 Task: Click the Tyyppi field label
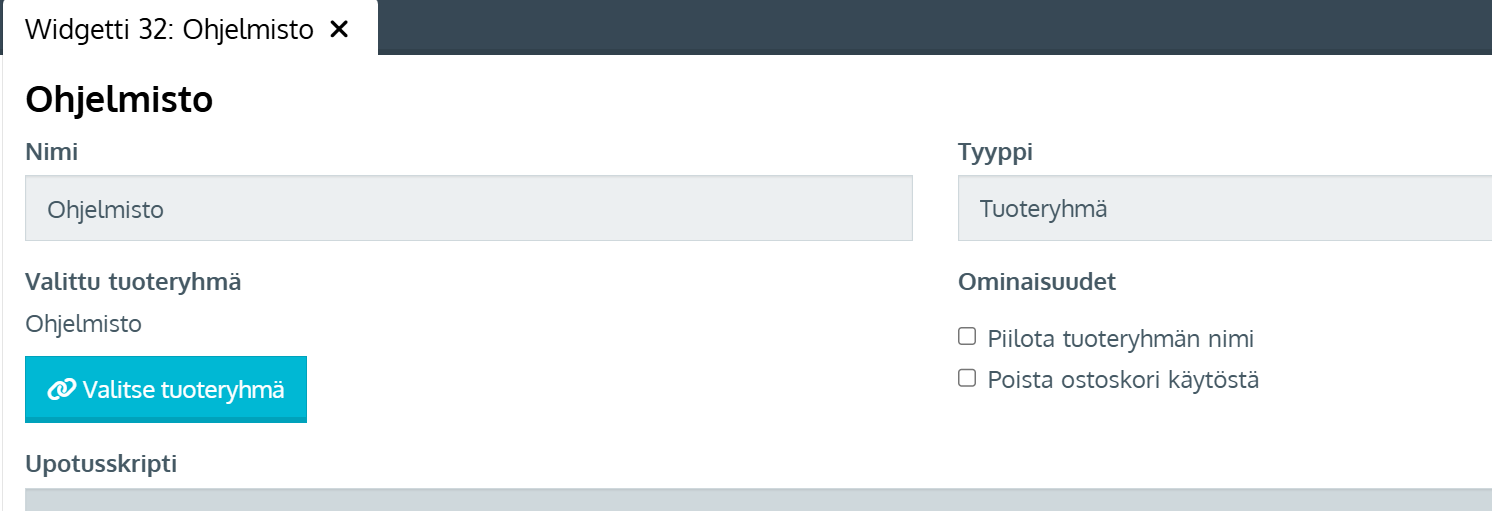995,153
